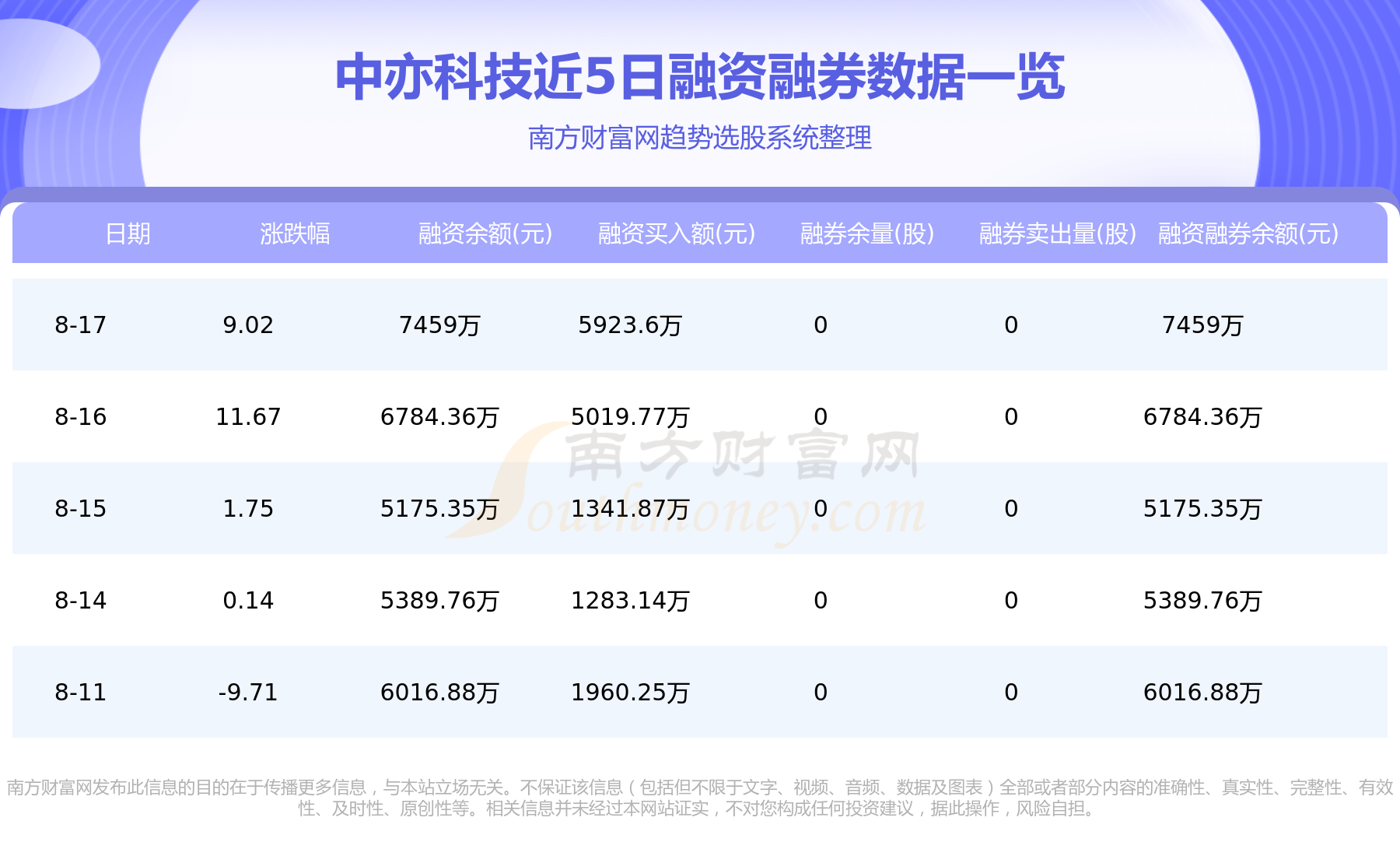
Task: Click the change value 9.02
Action: [x=248, y=325]
